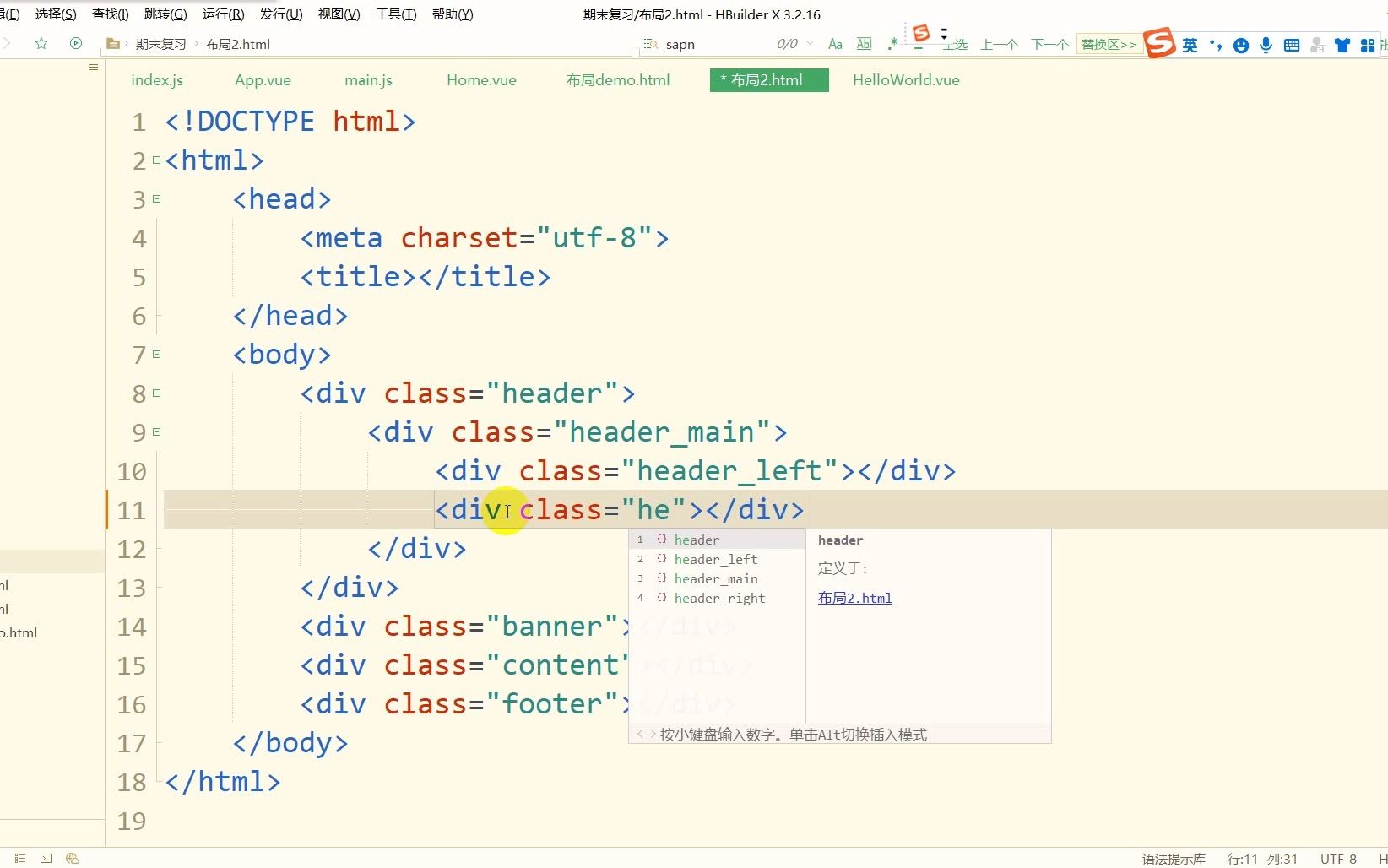Open Sogou emoji smiley icon
Viewport: 1388px width, 868px height.
click(x=1241, y=46)
